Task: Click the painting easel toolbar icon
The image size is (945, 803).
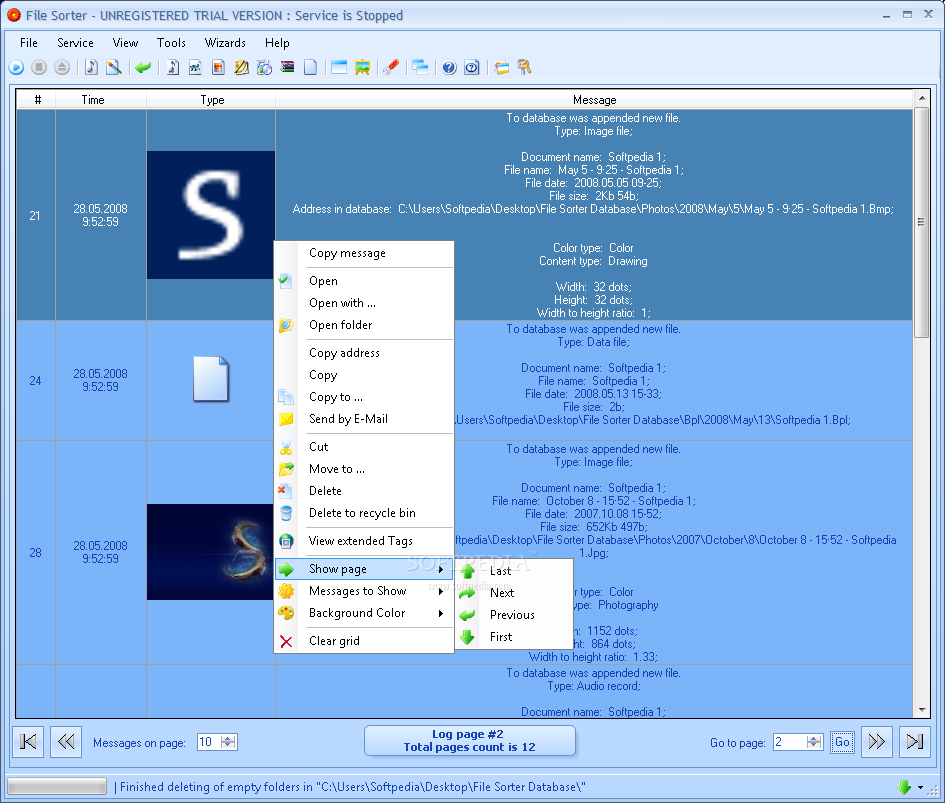Action: (362, 68)
